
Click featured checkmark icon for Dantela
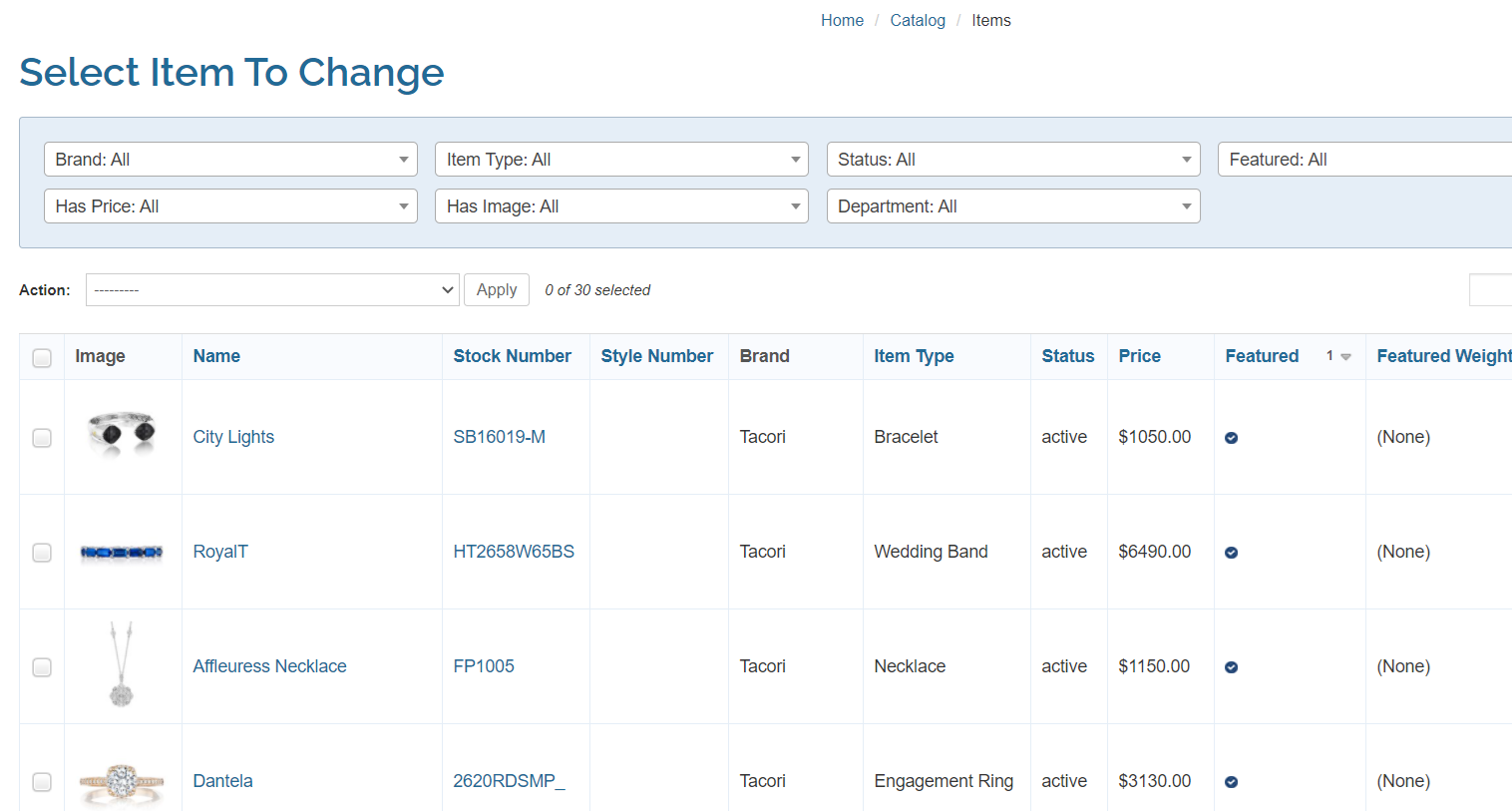[1231, 782]
